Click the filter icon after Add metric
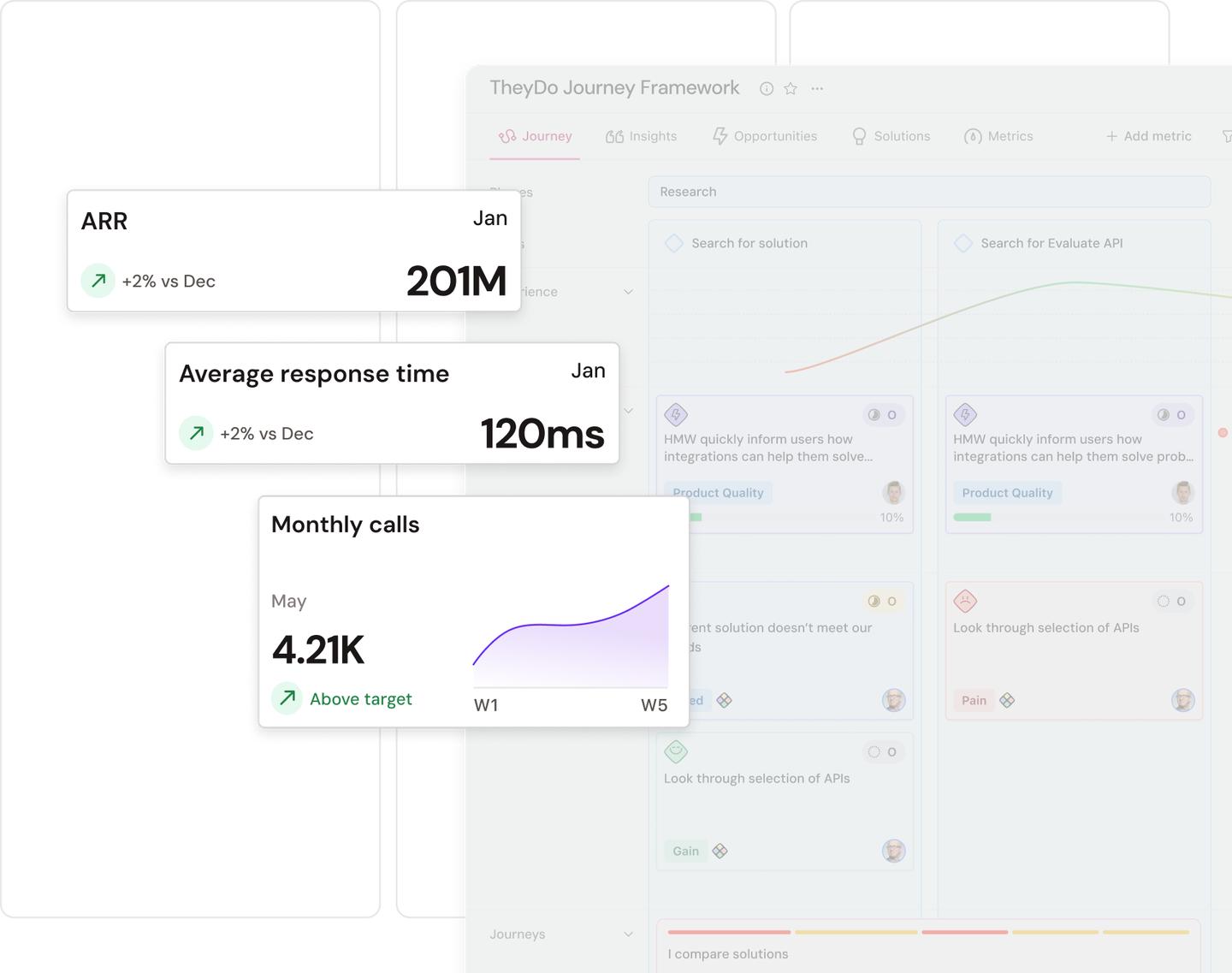 (1227, 136)
